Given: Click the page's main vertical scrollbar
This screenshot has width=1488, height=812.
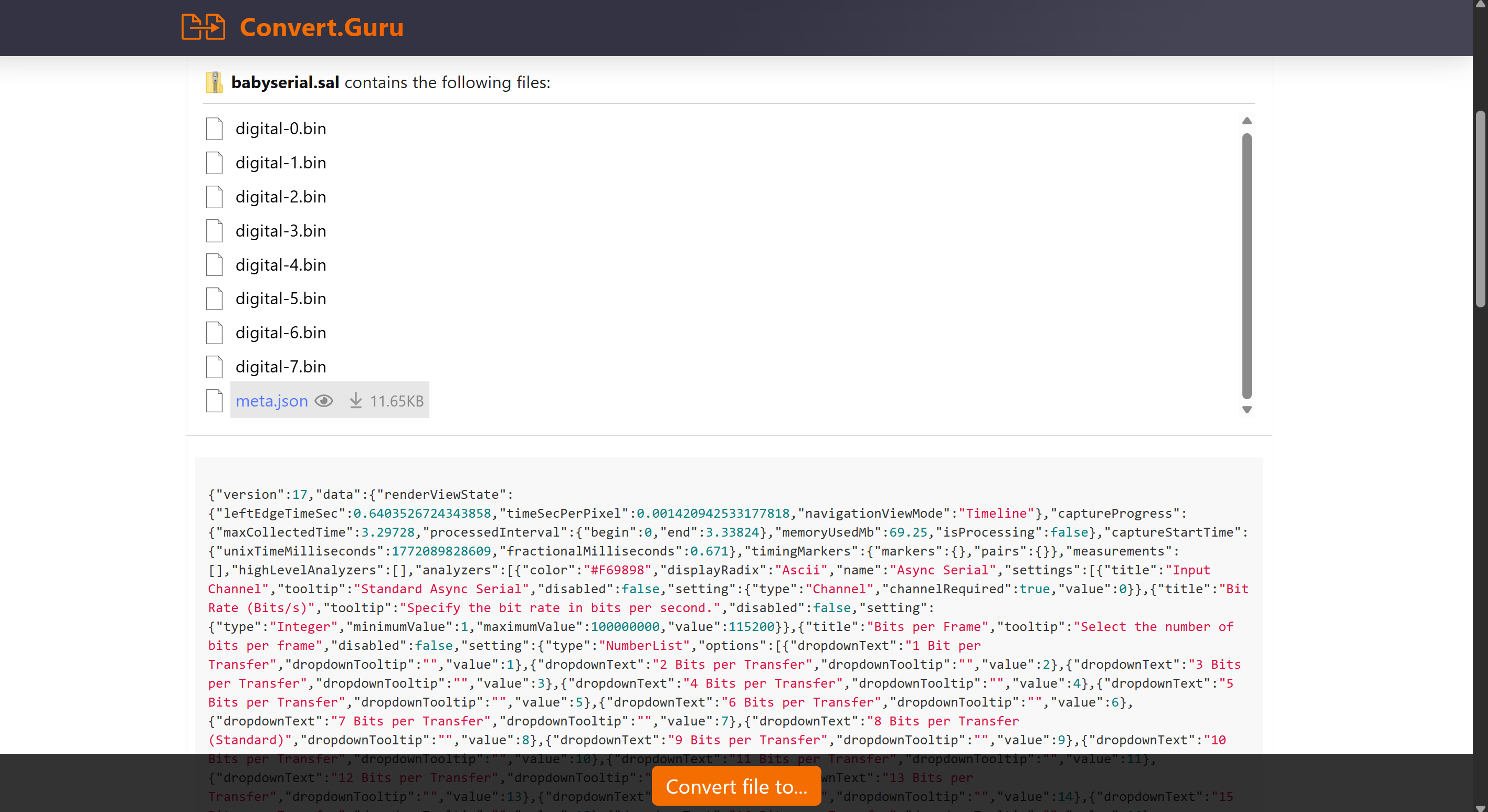Looking at the screenshot, I should click(1480, 208).
